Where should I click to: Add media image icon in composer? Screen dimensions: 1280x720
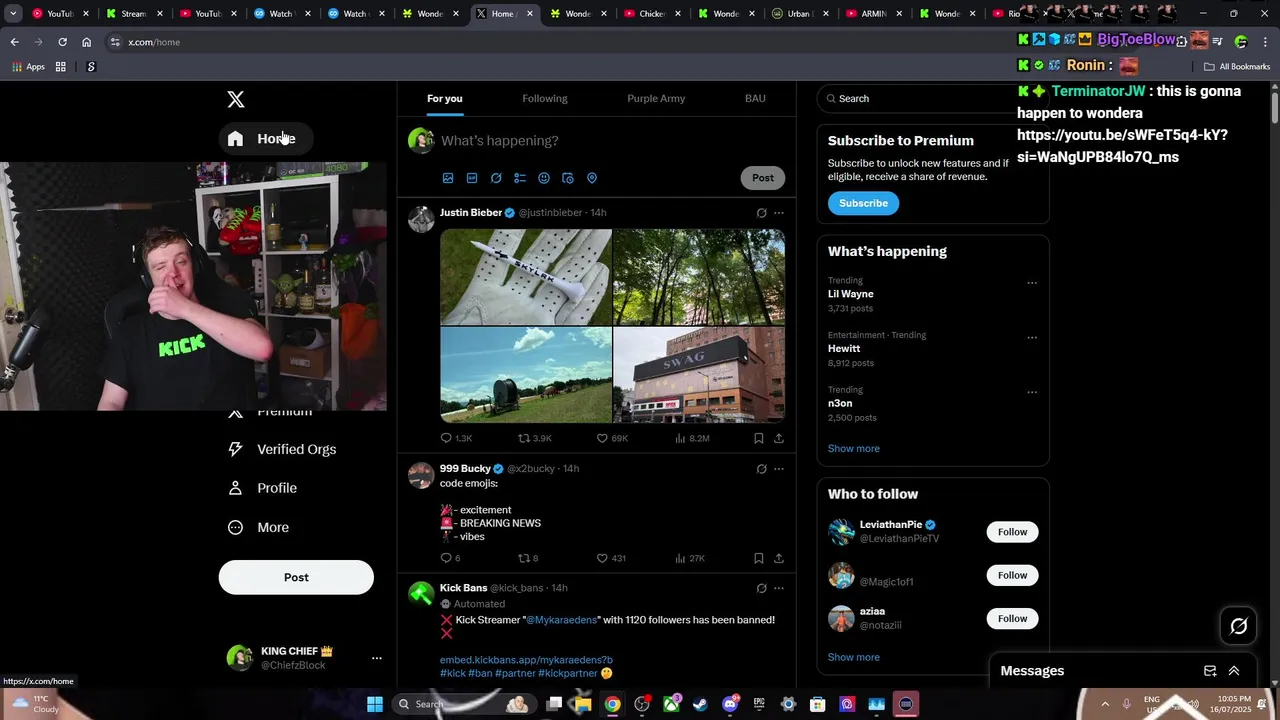(448, 178)
